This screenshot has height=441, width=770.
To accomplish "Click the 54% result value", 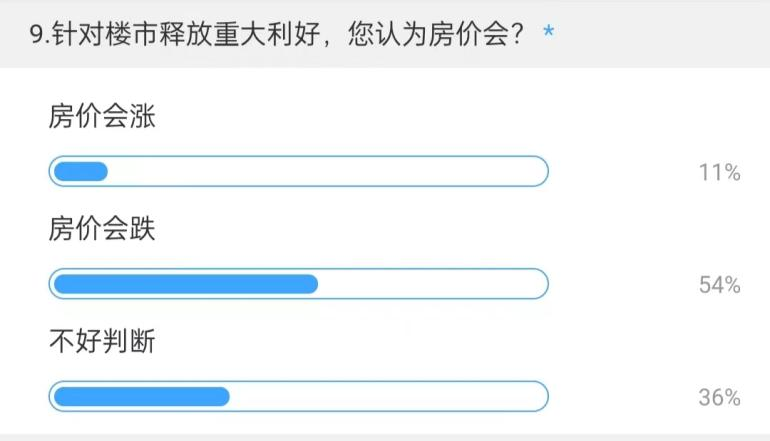I will coord(719,286).
